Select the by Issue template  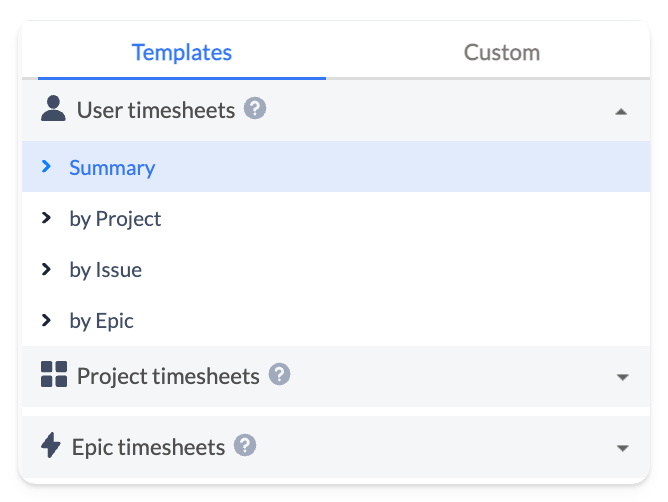105,270
